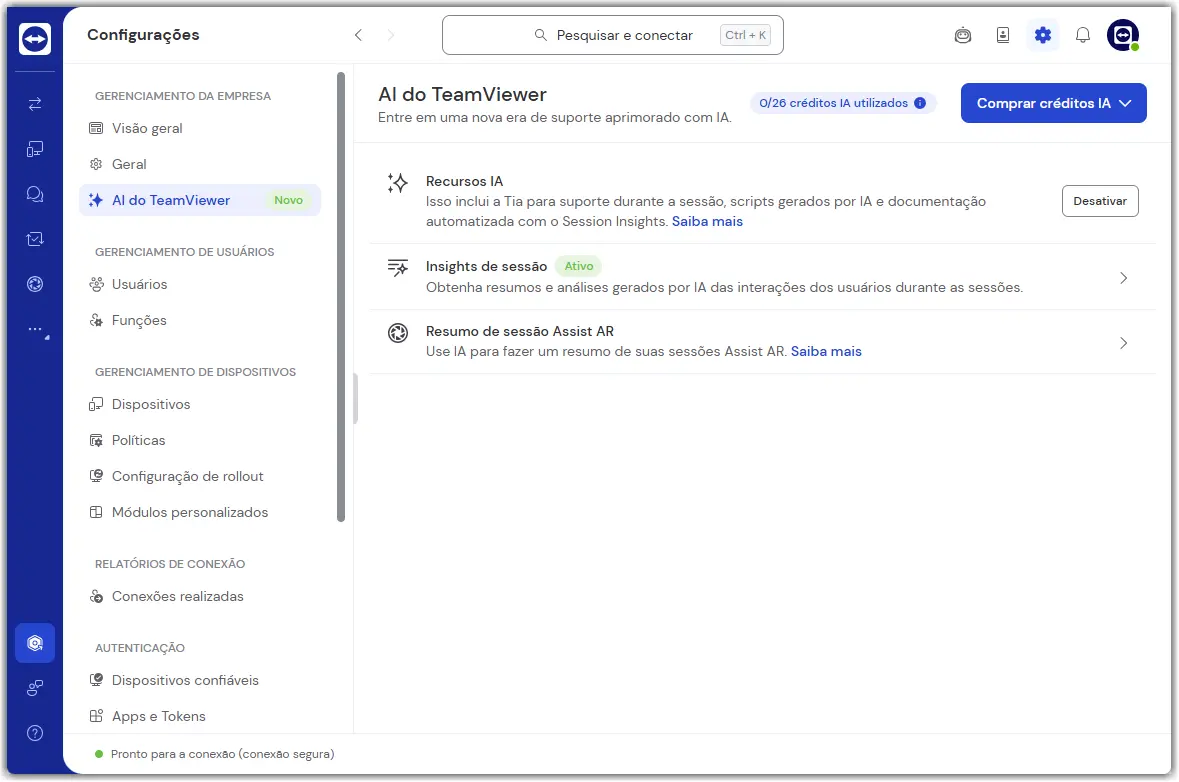Open Geral settings section
The height and width of the screenshot is (782, 1179).
(199, 164)
